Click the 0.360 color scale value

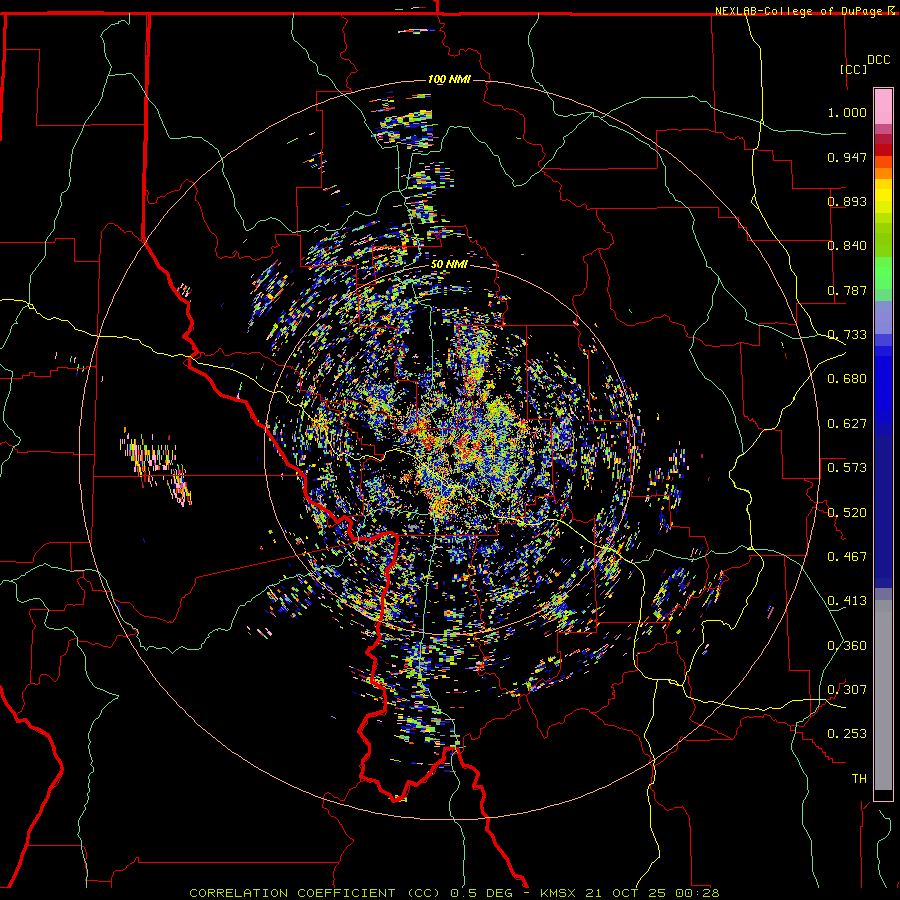coord(847,646)
